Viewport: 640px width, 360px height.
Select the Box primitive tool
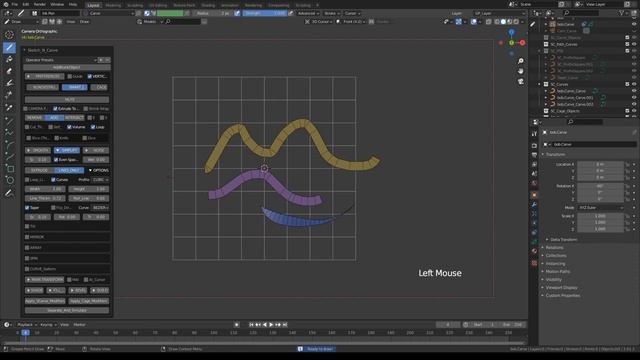click(x=9, y=168)
